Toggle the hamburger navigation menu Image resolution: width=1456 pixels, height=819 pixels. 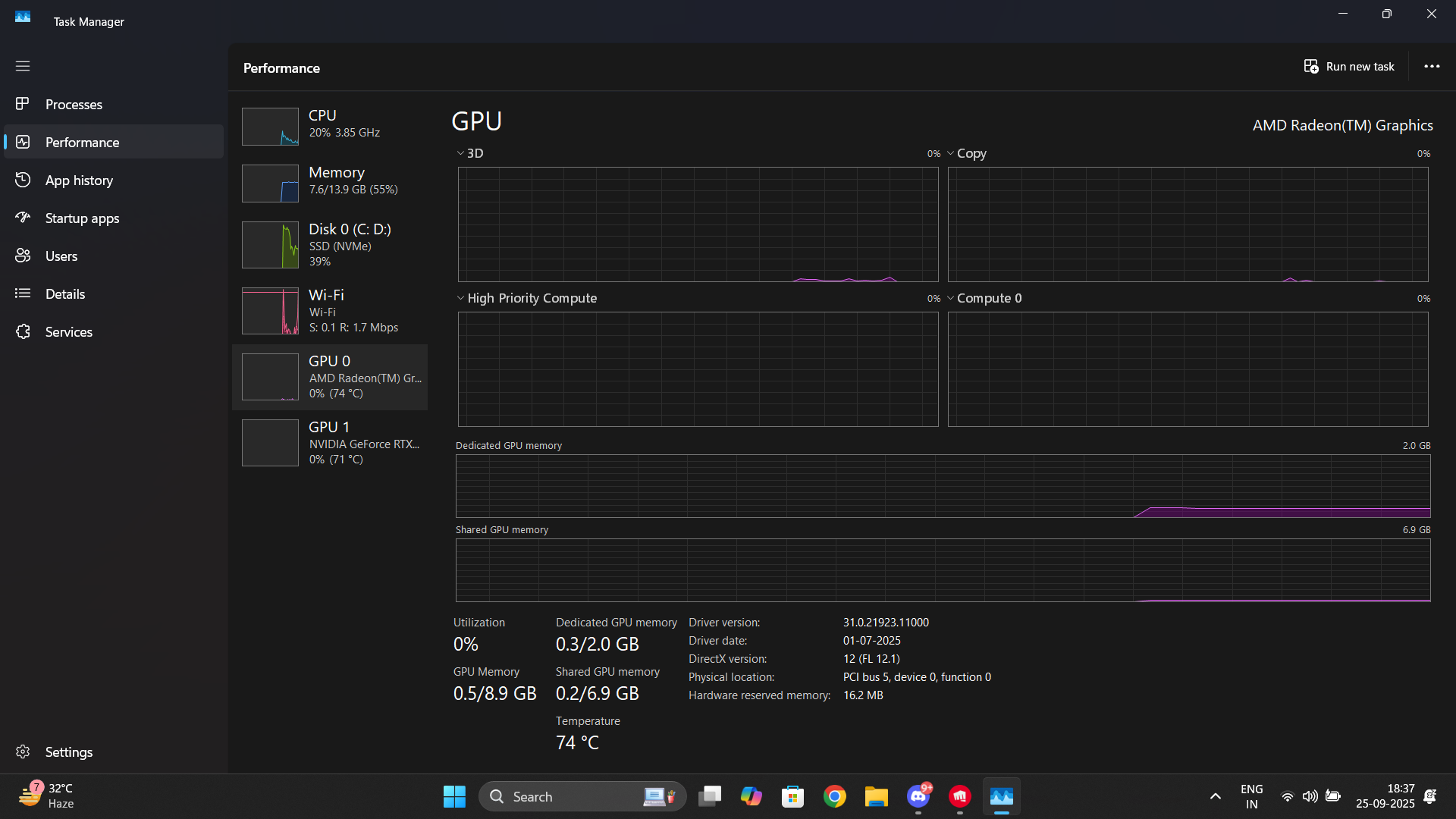pyautogui.click(x=23, y=66)
